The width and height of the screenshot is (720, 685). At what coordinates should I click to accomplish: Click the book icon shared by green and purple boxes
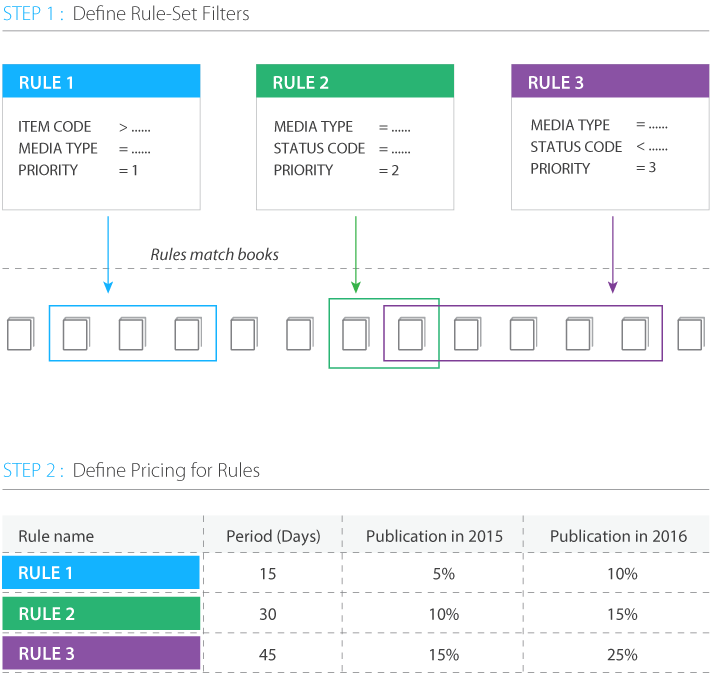coord(411,334)
